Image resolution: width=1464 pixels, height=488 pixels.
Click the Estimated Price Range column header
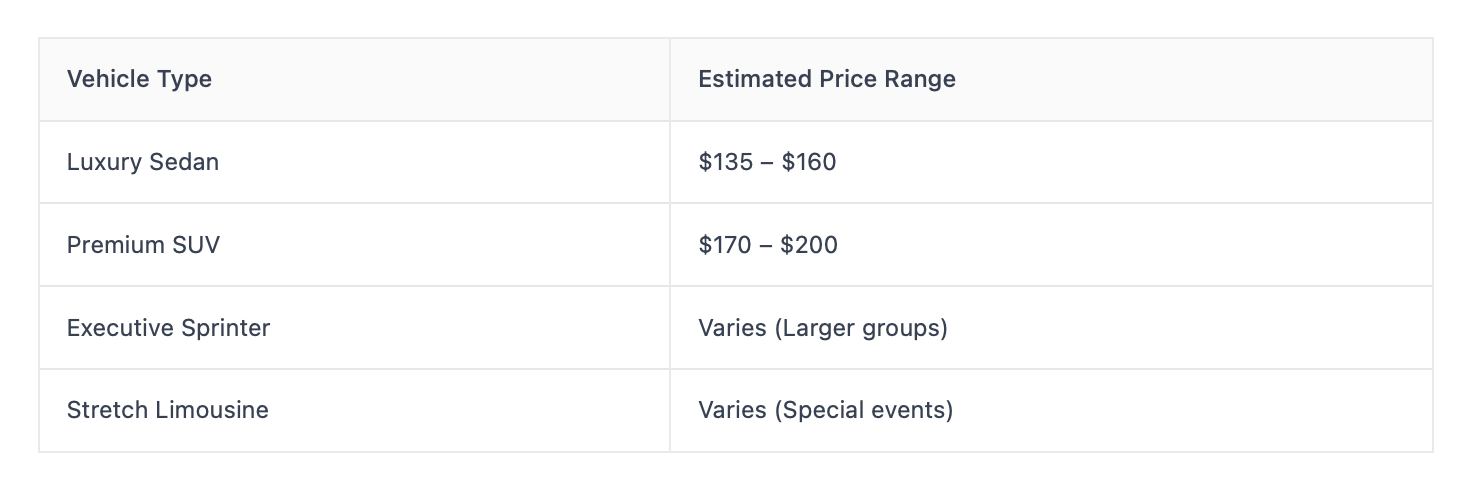[x=826, y=79]
